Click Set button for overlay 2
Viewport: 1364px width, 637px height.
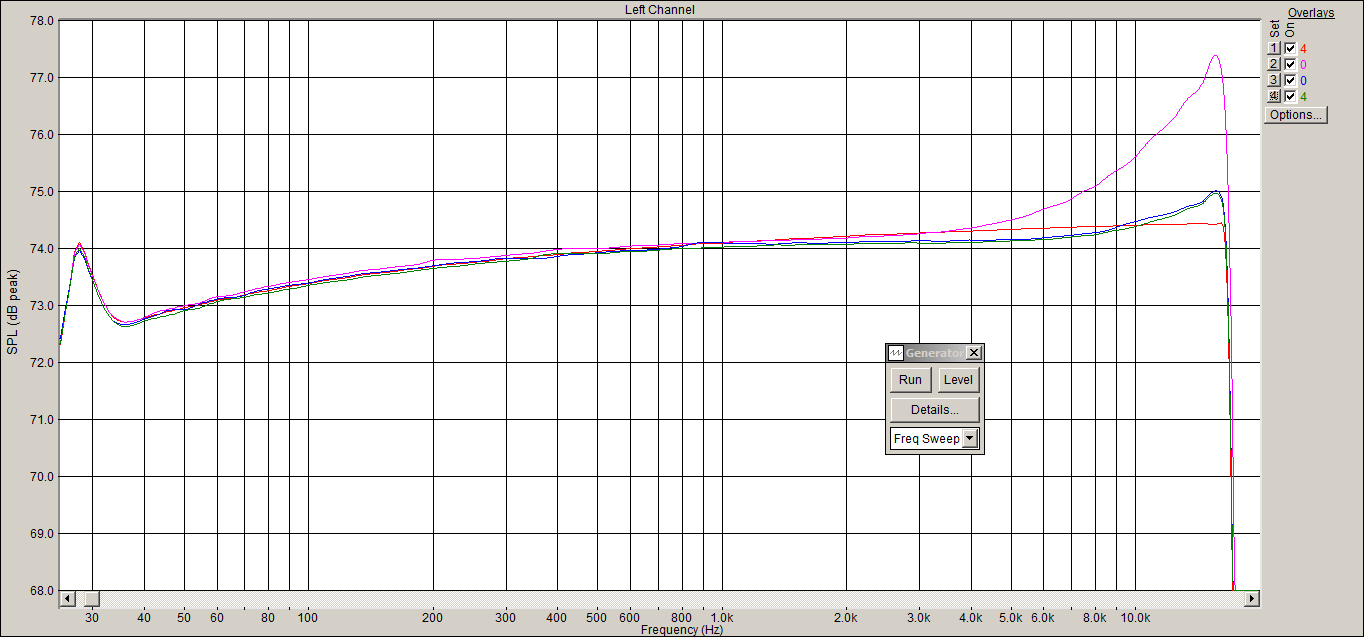(x=1274, y=64)
